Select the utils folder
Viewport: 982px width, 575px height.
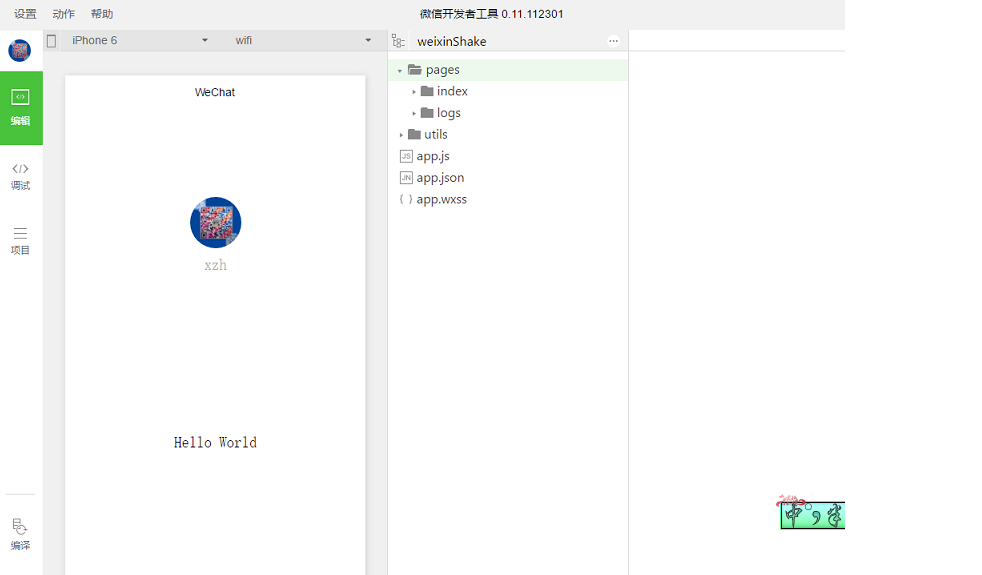(x=508, y=135)
